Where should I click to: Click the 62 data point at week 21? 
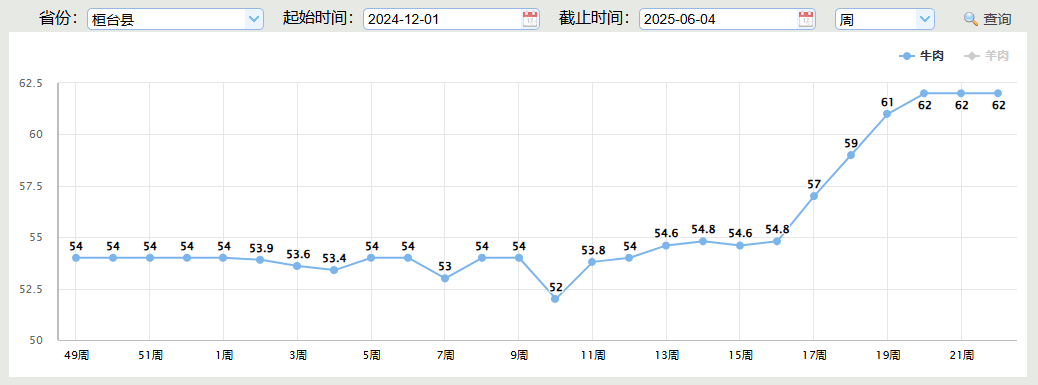click(961, 93)
